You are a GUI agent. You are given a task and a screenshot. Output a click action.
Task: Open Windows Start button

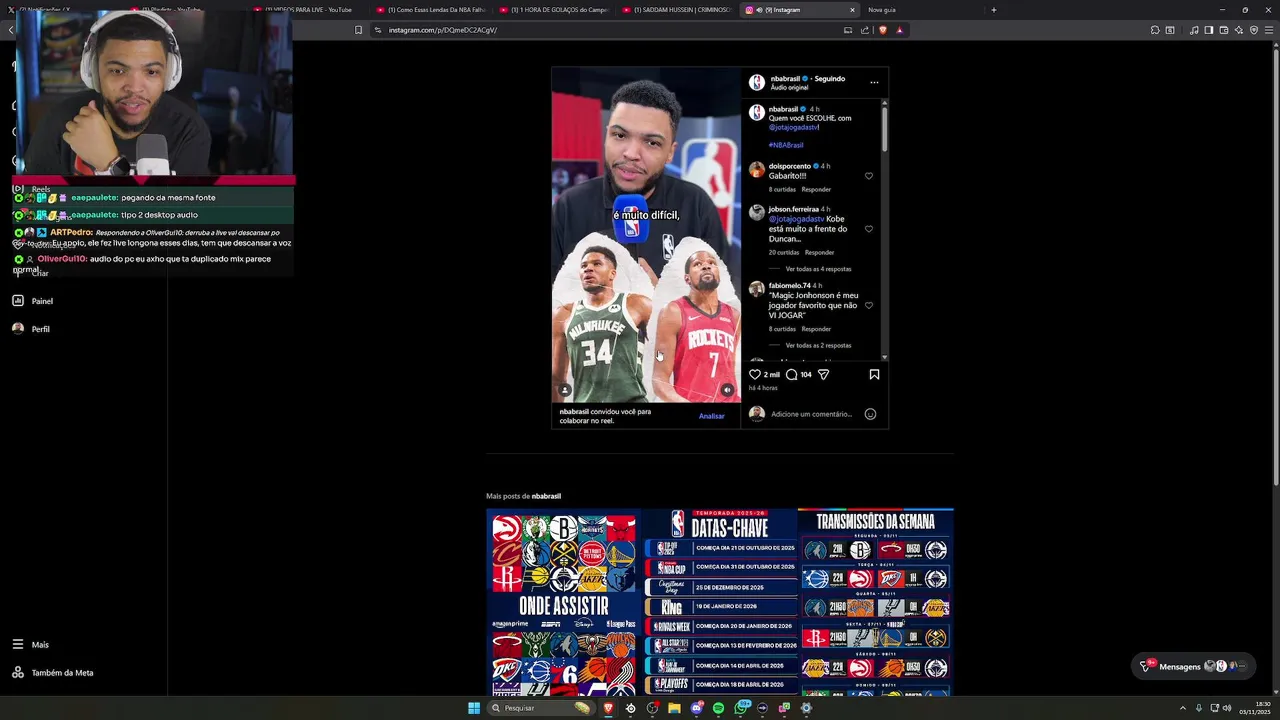pos(474,708)
